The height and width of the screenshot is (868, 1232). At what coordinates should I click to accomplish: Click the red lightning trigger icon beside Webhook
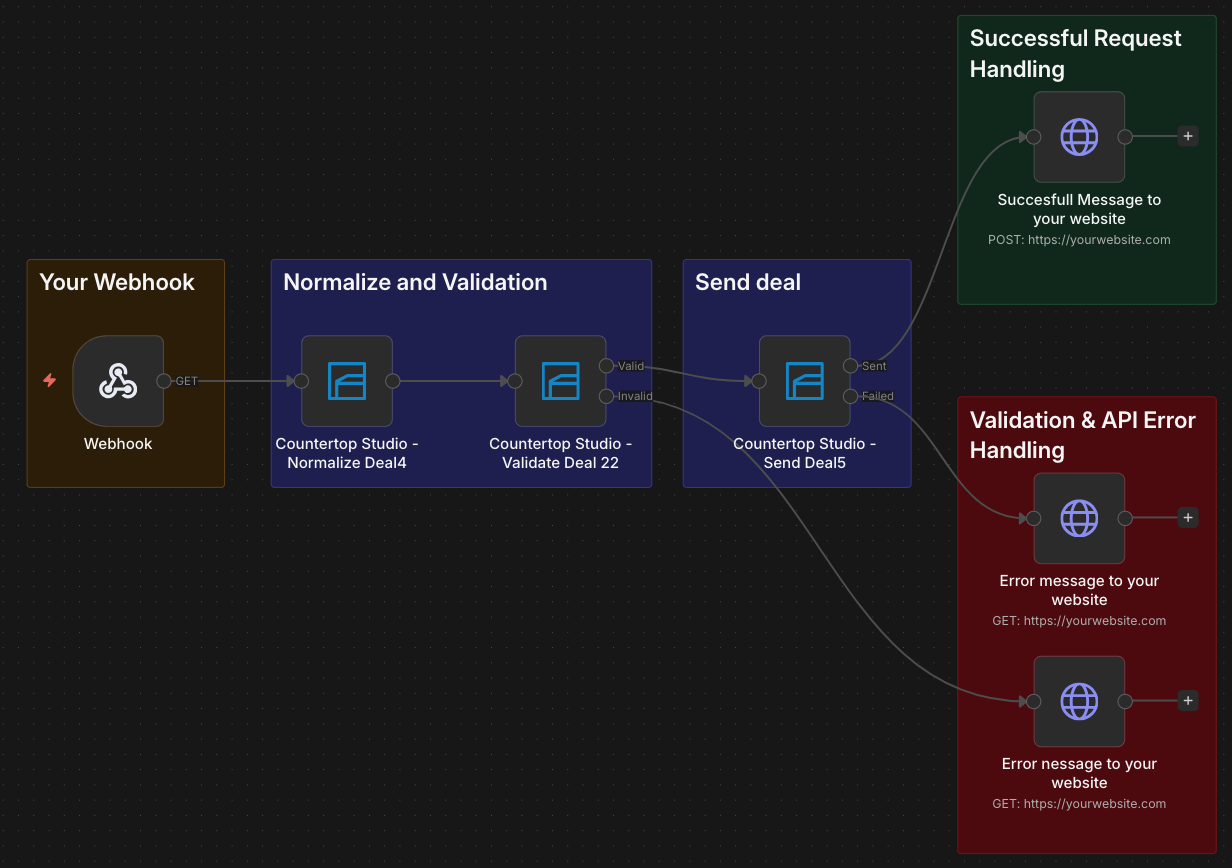[x=49, y=381]
